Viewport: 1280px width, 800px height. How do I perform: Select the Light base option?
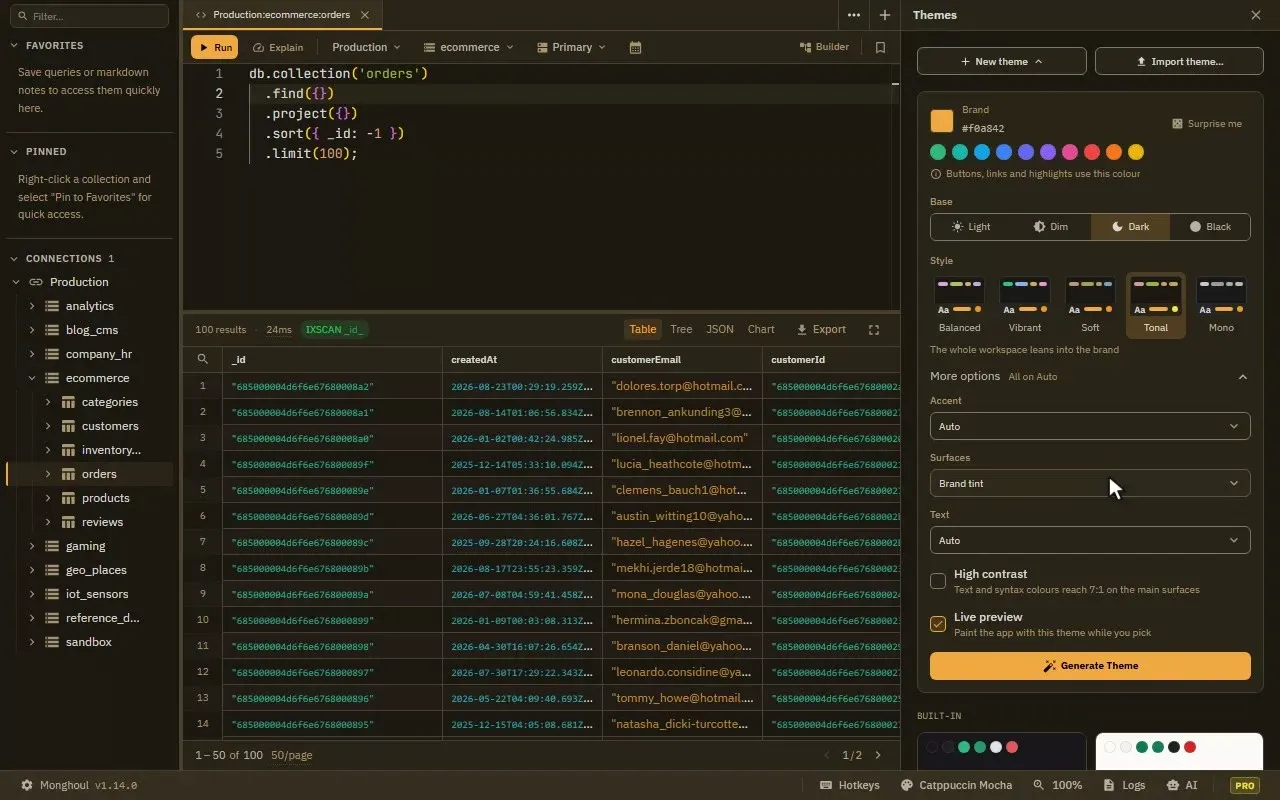[970, 227]
